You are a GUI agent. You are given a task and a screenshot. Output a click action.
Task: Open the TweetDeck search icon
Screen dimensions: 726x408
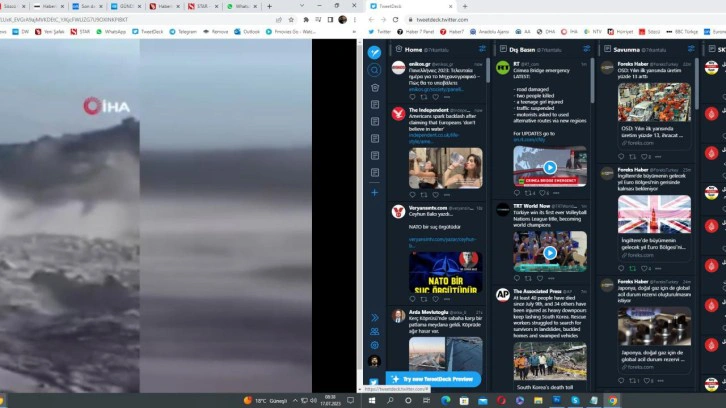pyautogui.click(x=374, y=70)
